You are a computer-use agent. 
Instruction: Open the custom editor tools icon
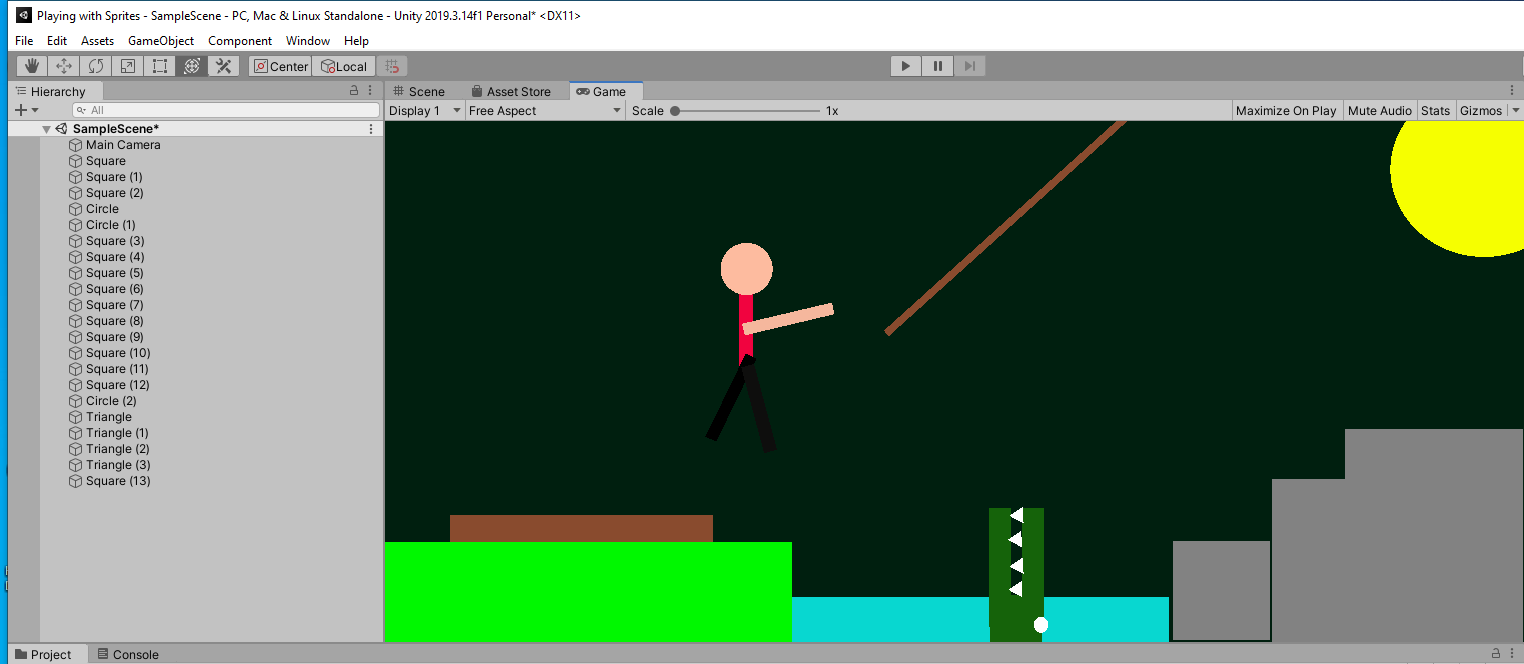(x=224, y=66)
